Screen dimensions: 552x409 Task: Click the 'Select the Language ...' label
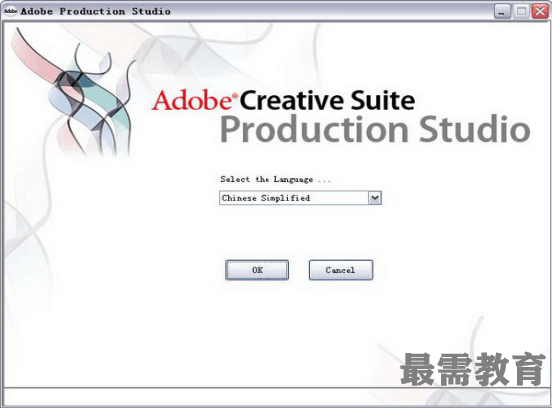(x=275, y=179)
